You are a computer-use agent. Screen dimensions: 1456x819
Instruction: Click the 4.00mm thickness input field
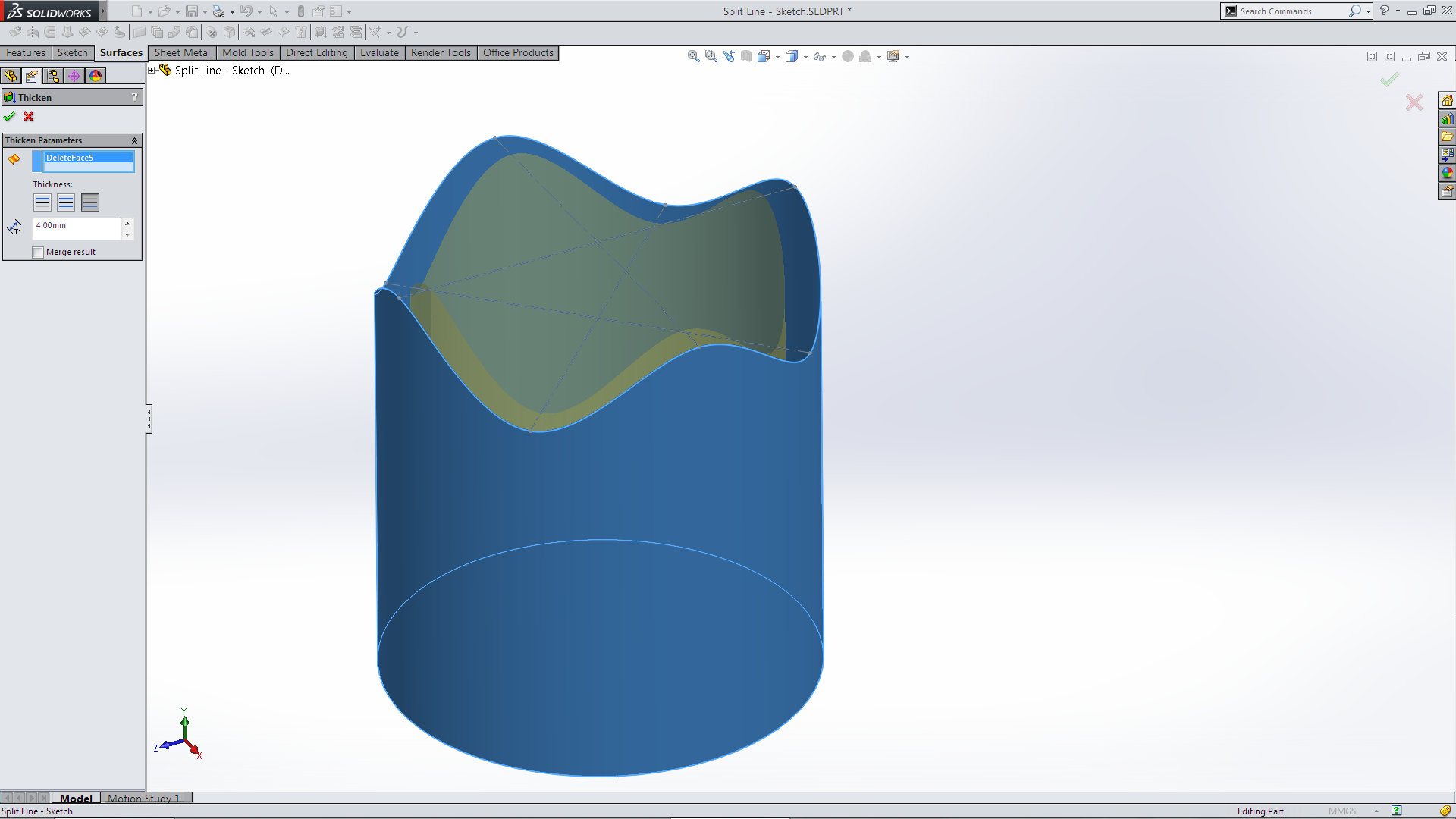76,226
